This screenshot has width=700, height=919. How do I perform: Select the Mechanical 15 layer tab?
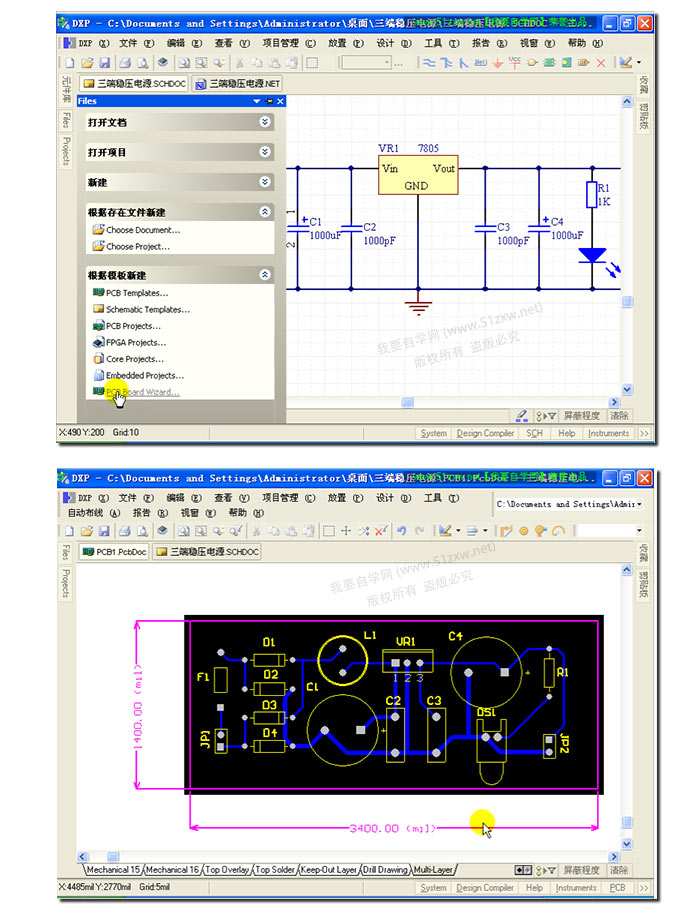[x=113, y=870]
